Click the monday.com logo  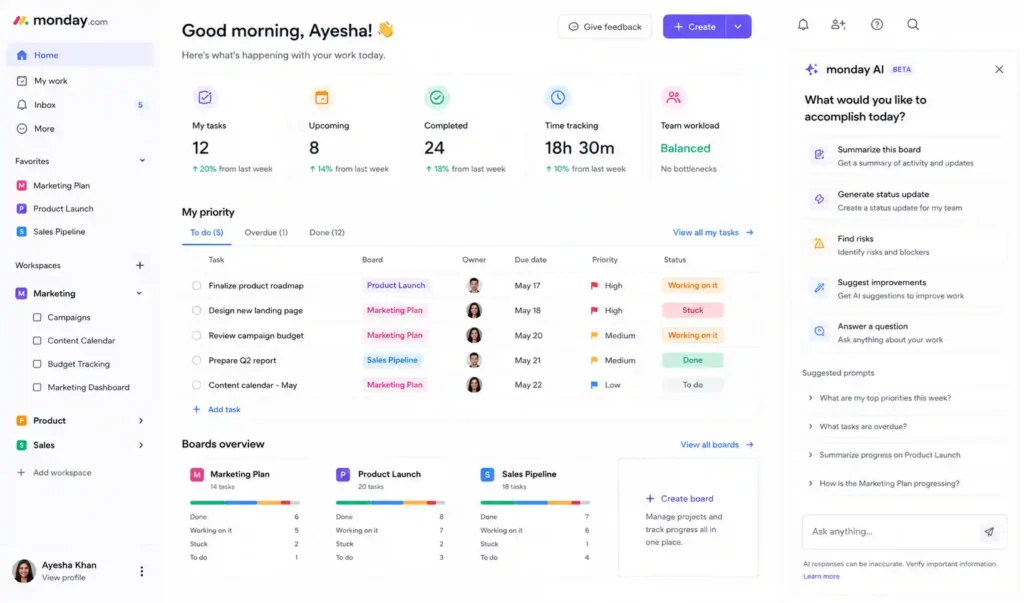[x=60, y=20]
